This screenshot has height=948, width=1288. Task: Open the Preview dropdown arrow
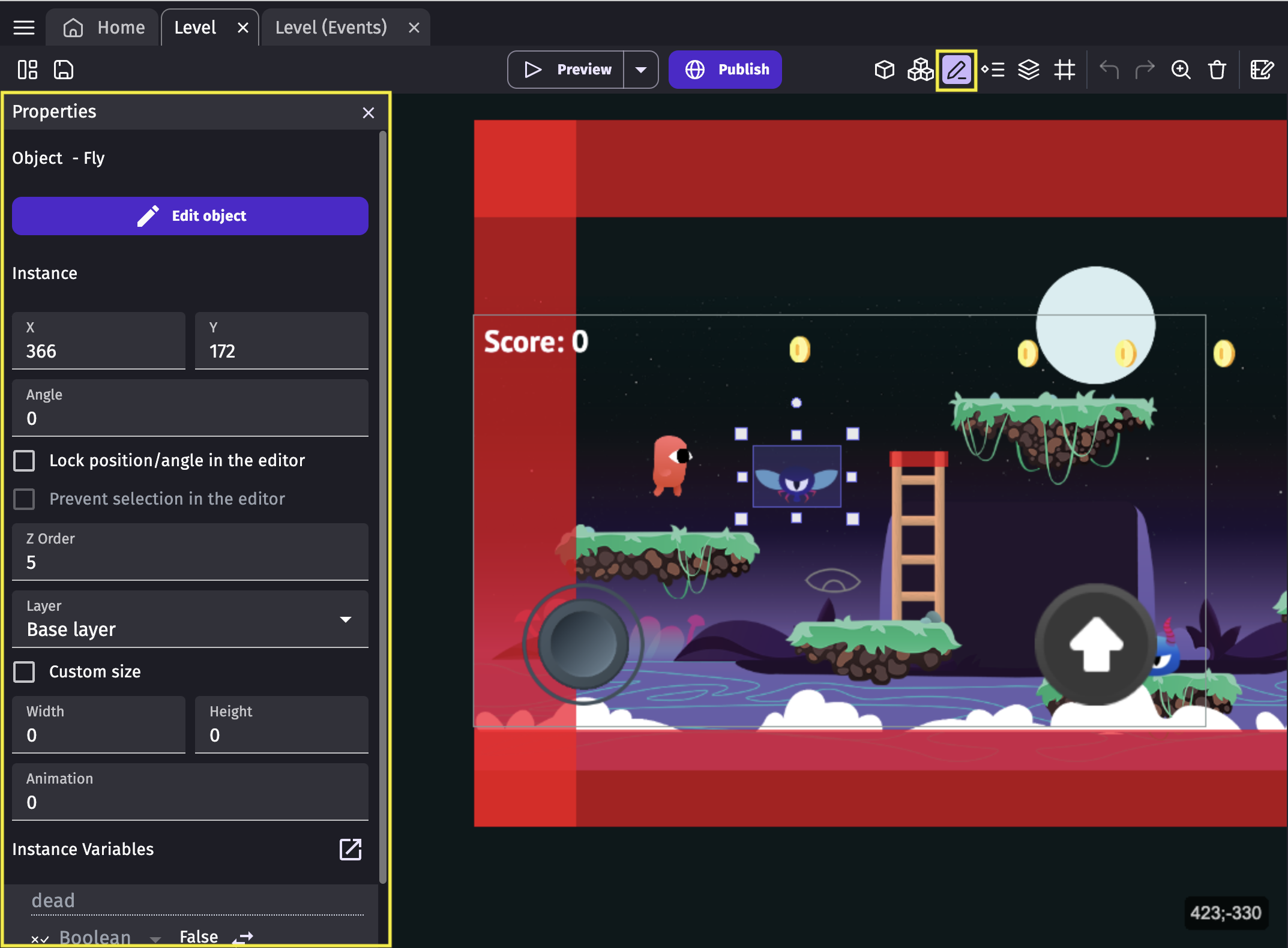click(x=641, y=70)
